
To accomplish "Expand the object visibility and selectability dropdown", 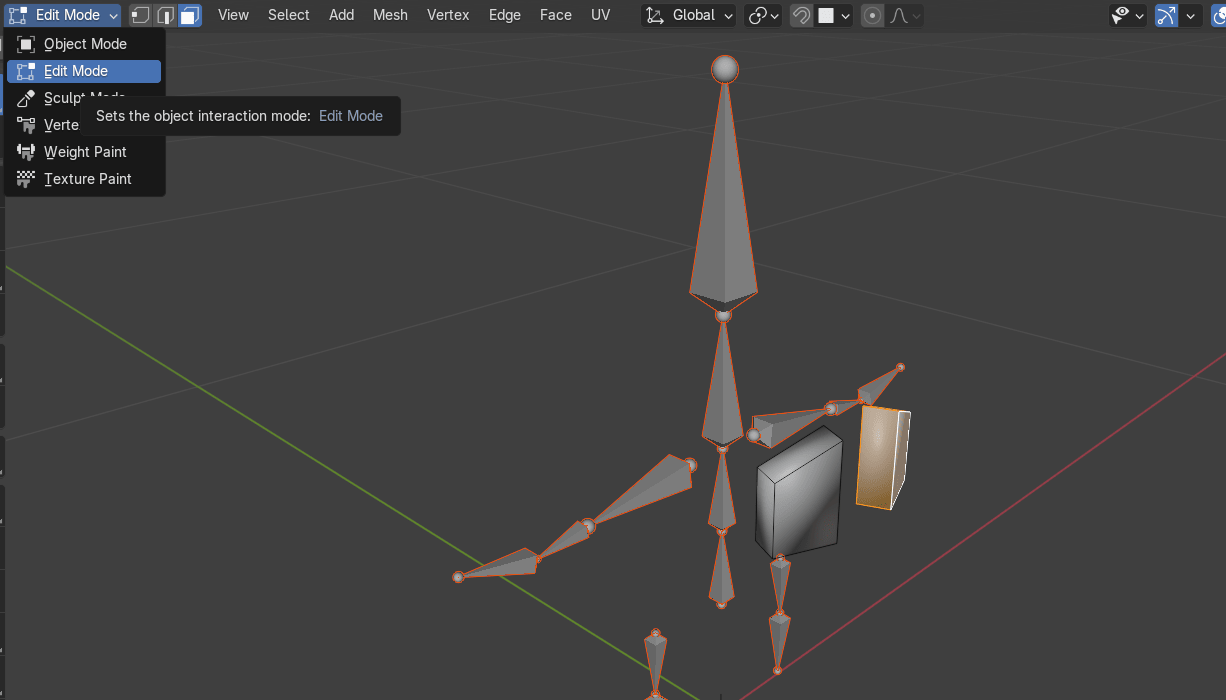I will (x=1128, y=15).
